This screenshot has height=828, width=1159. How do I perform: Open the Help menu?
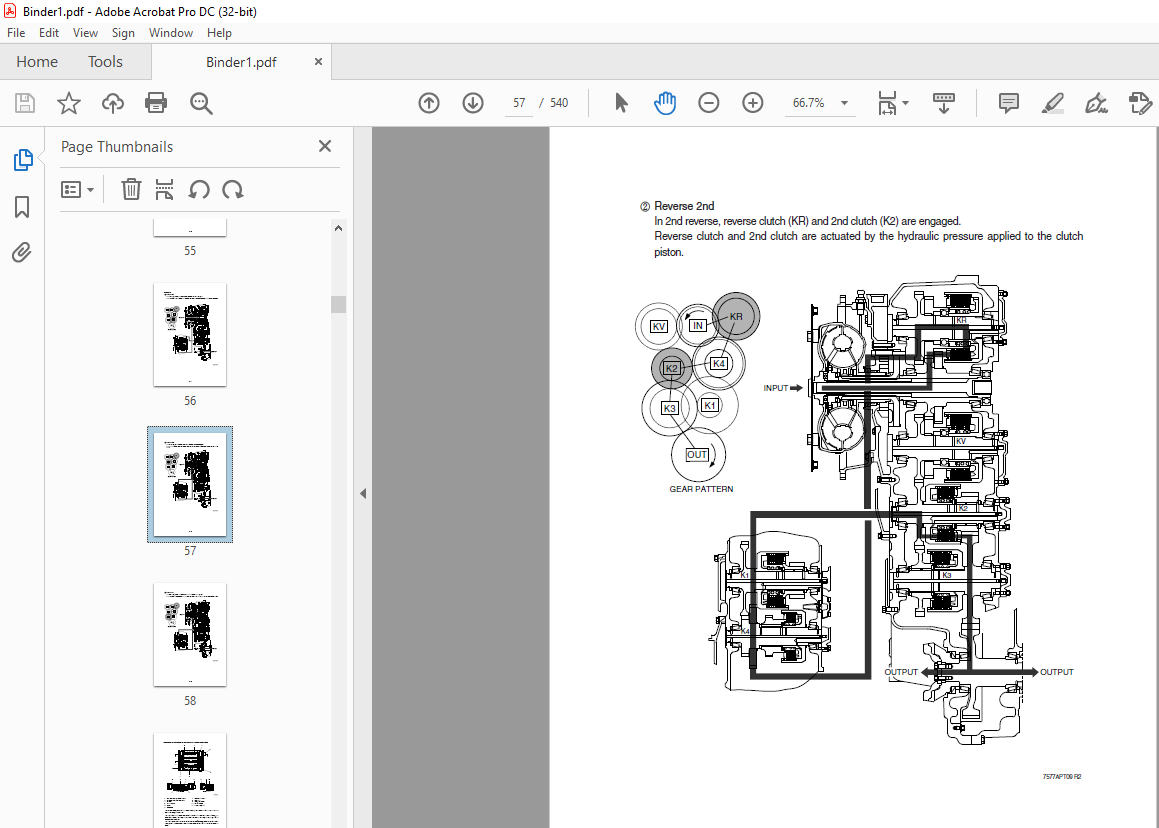219,33
